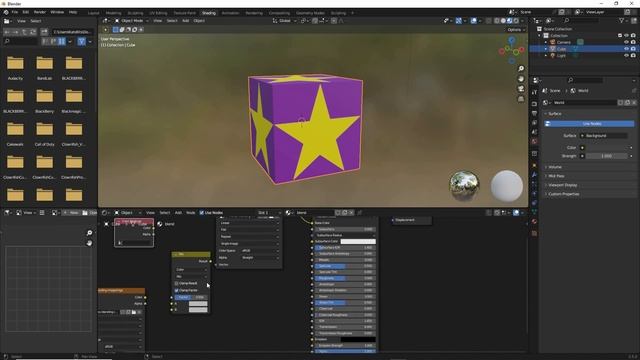Click the HDRI preview sphere in viewport

coord(464,186)
